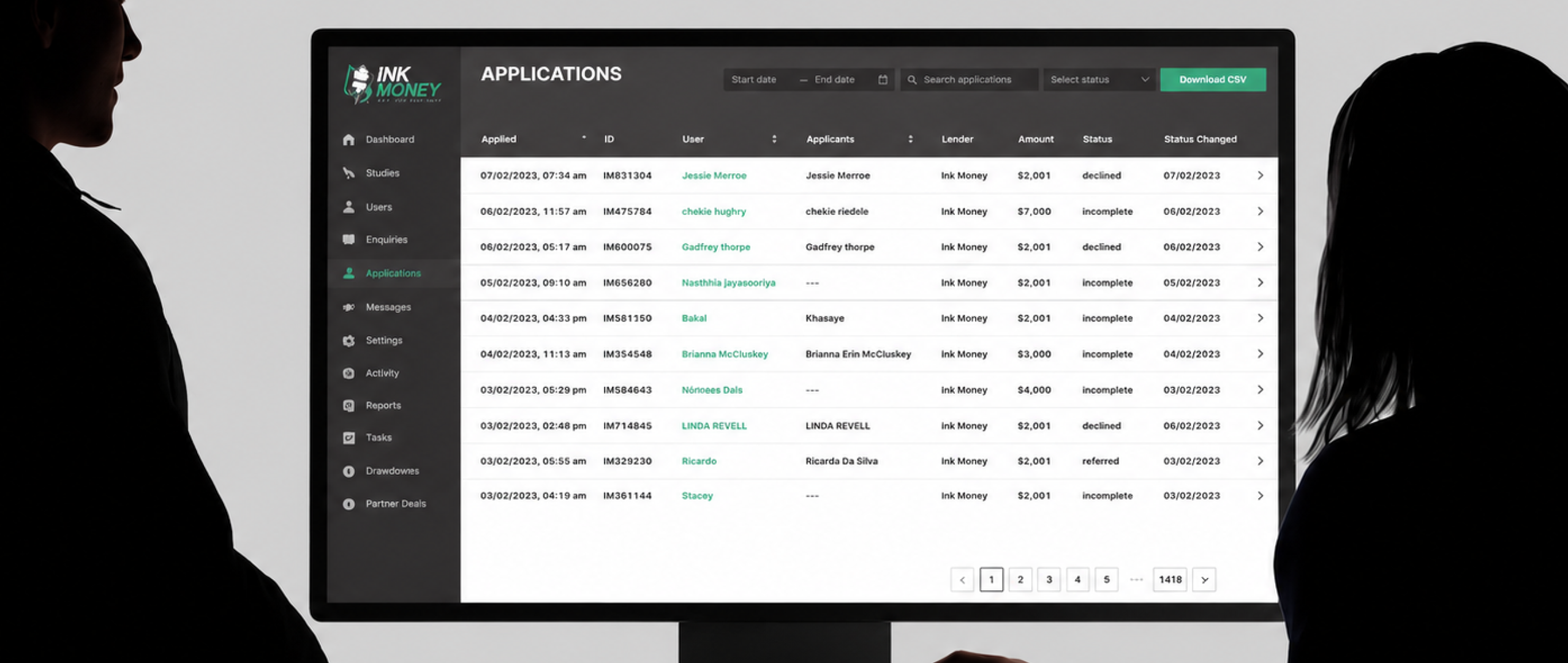Click the Enquiries chat icon
1568x663 pixels.
point(349,239)
